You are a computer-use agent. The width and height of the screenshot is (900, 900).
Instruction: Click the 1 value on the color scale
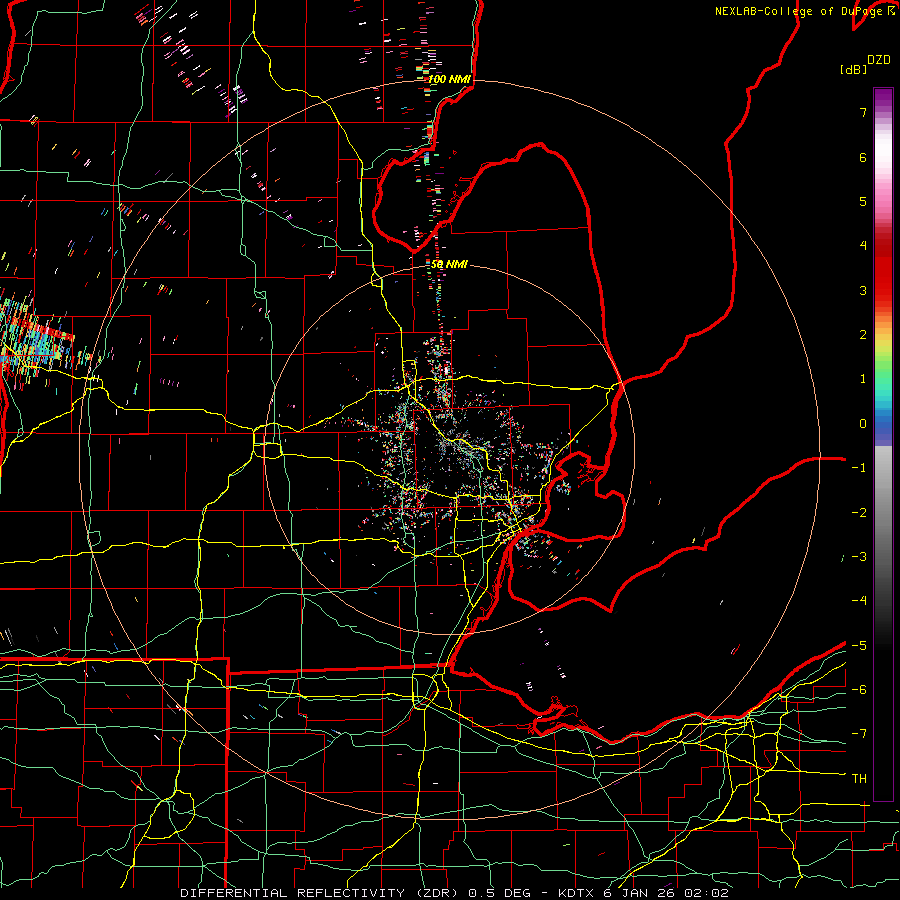click(x=863, y=379)
